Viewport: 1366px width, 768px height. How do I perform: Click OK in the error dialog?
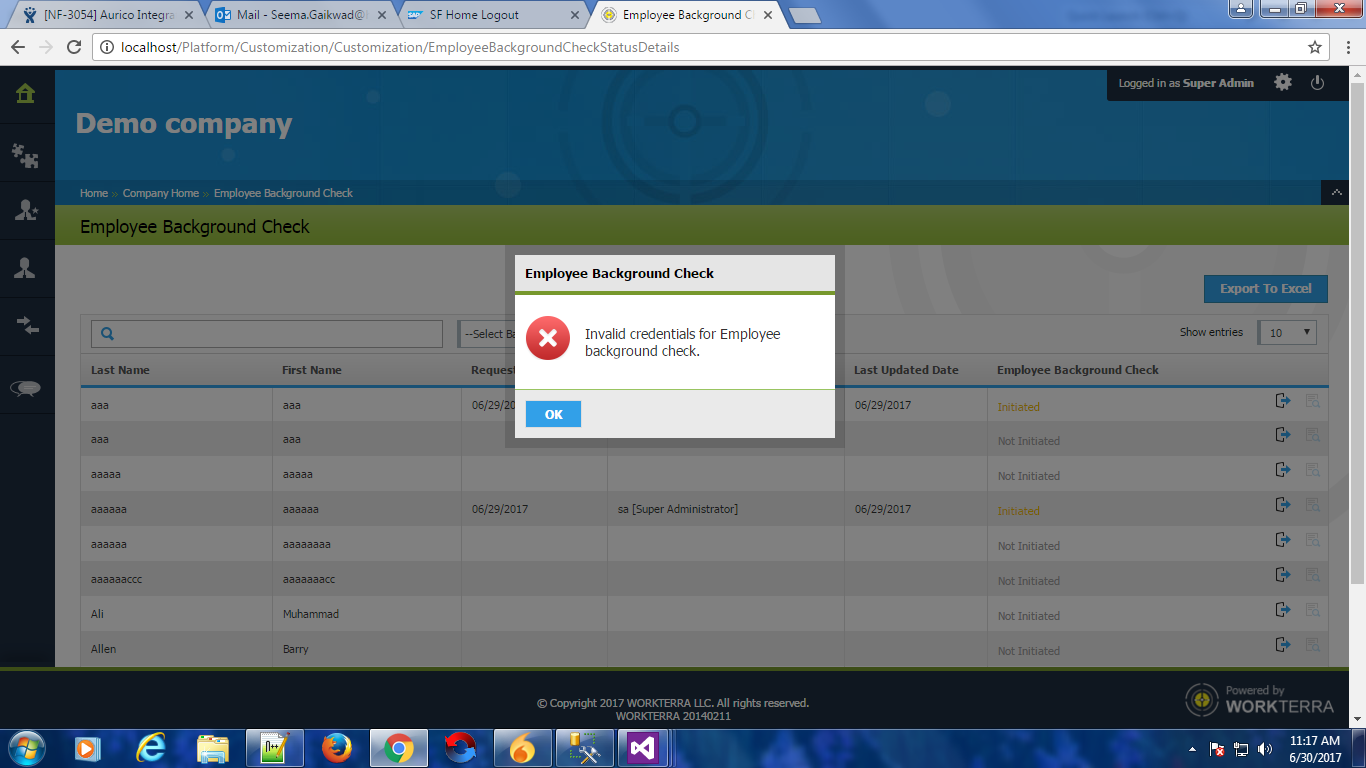pyautogui.click(x=553, y=414)
